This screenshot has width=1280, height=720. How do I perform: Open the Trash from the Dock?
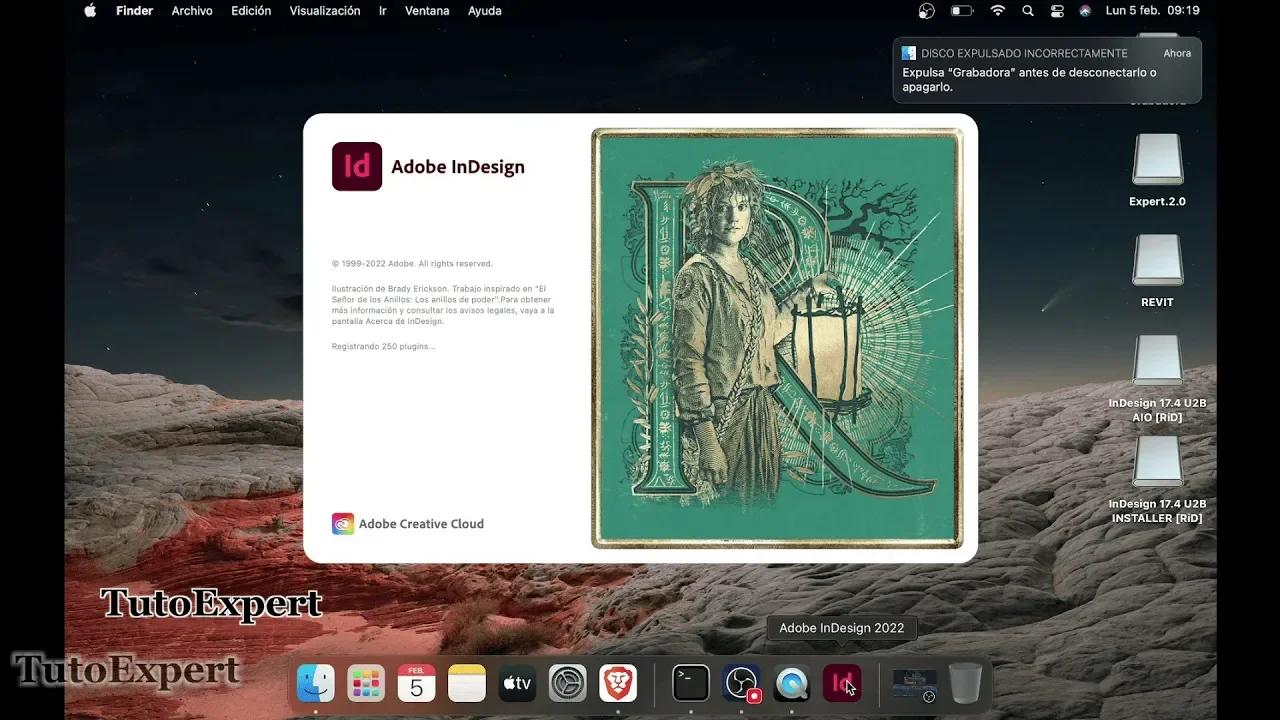(x=965, y=683)
